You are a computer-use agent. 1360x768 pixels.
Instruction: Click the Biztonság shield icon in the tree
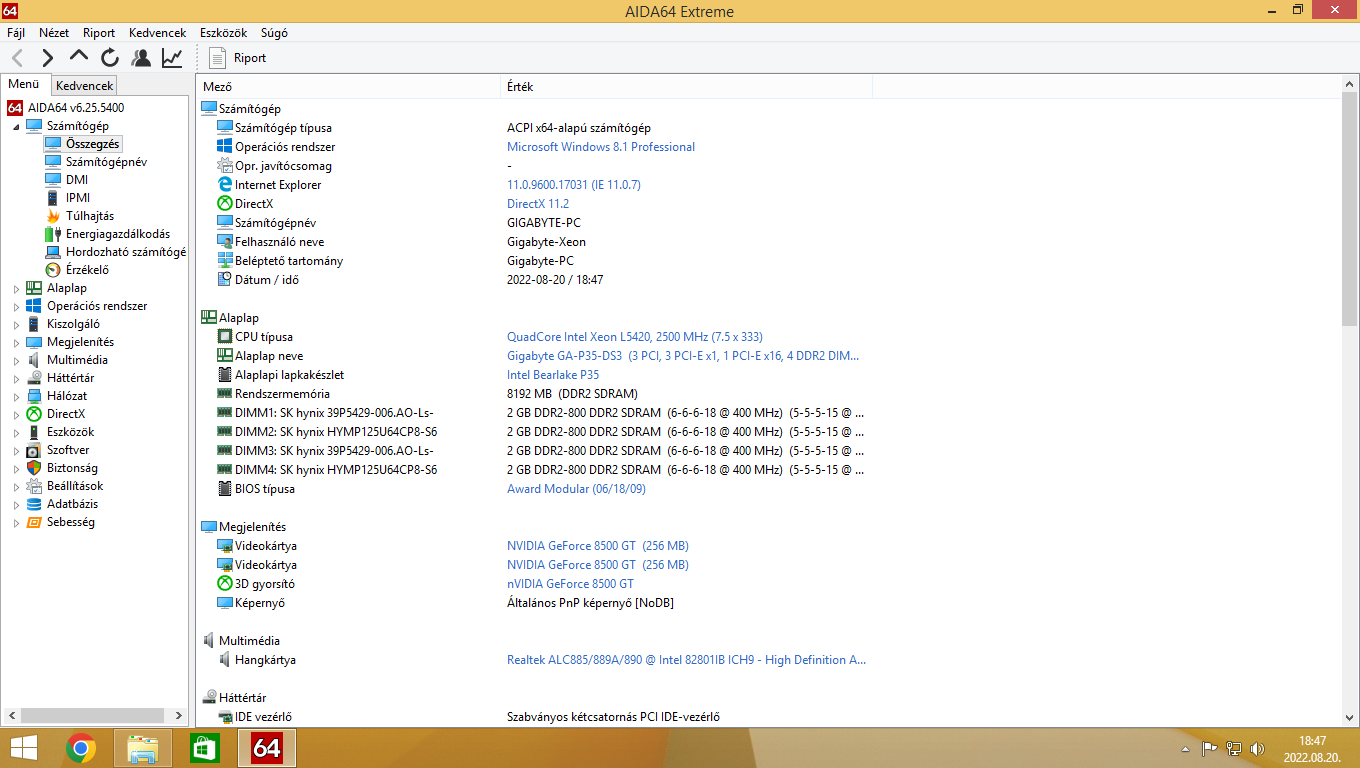click(x=34, y=468)
